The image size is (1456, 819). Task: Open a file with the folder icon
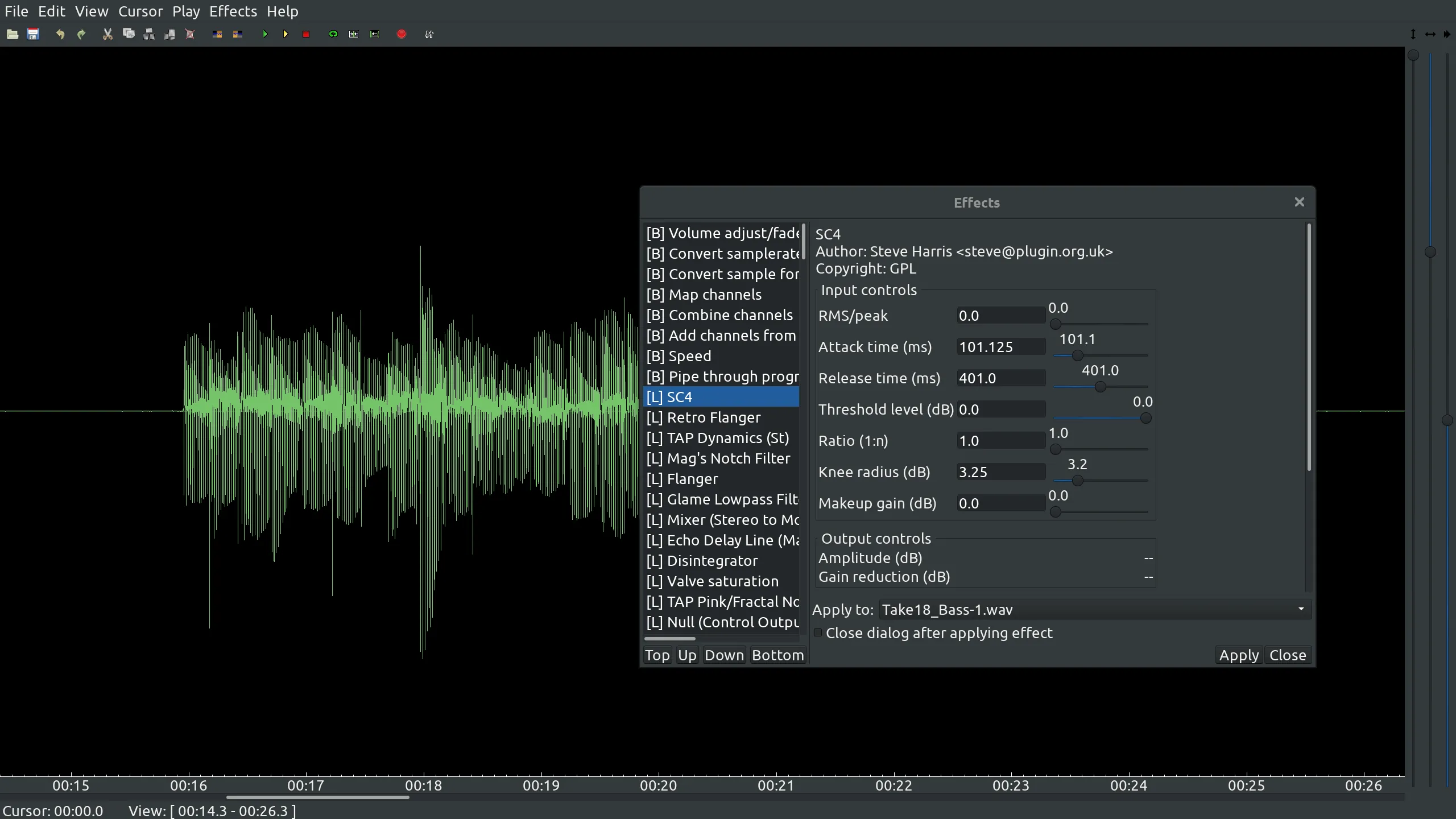click(13, 34)
